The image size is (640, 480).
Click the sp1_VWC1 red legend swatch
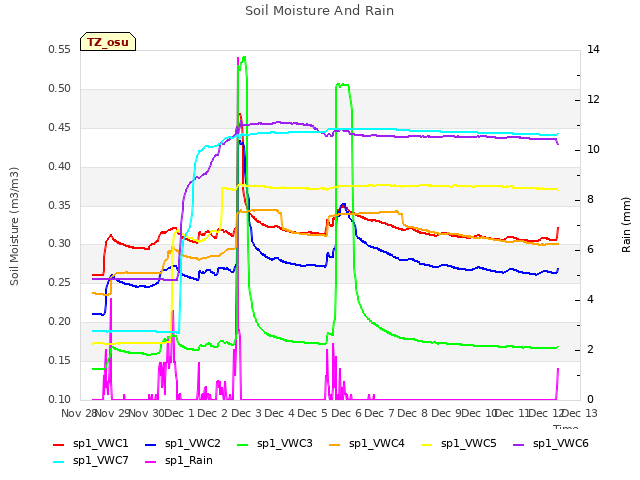[x=58, y=444]
